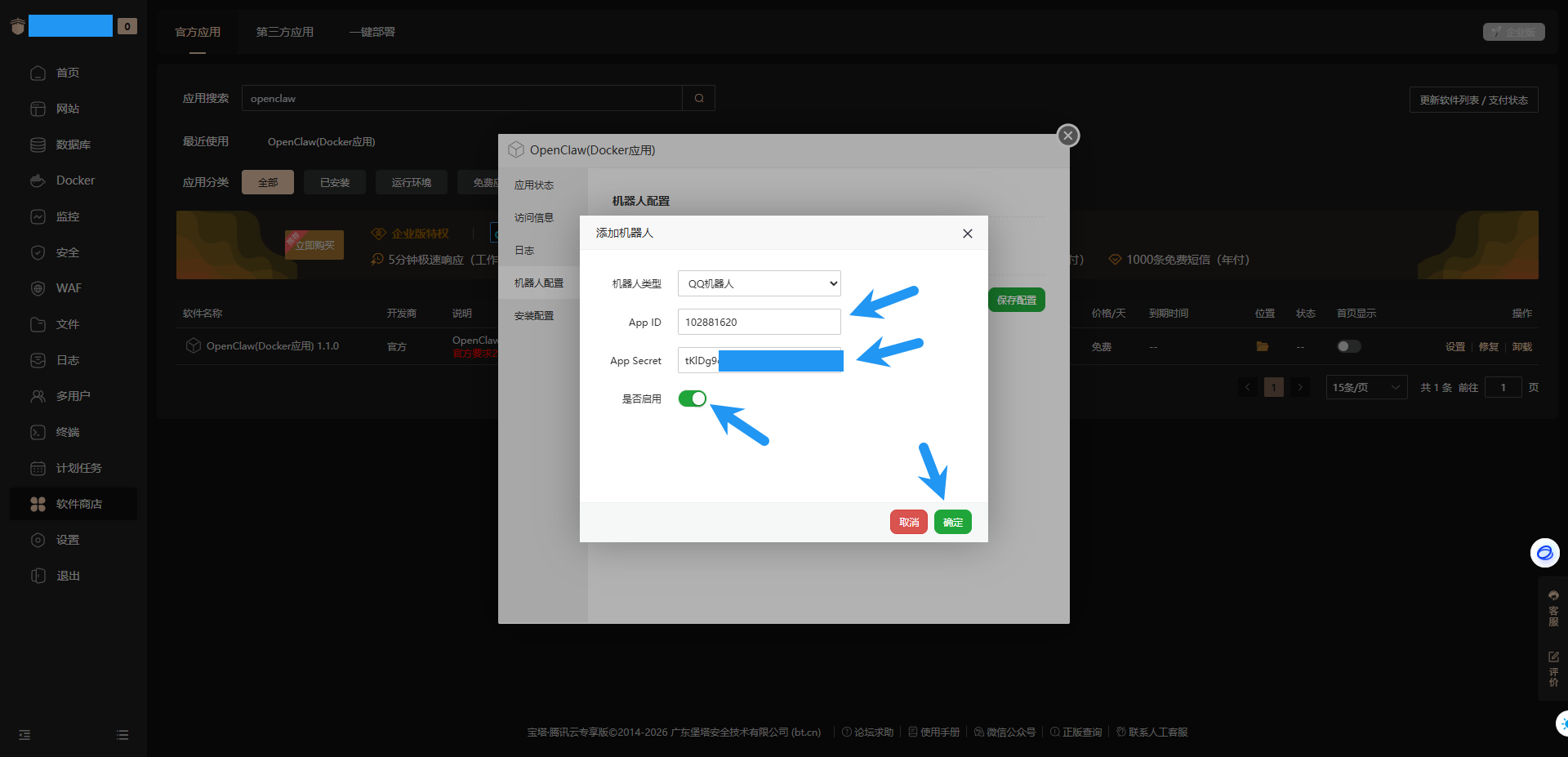Screen dimensions: 1568x757
Task: Open the WAF firewall sidebar icon
Action: tap(38, 288)
